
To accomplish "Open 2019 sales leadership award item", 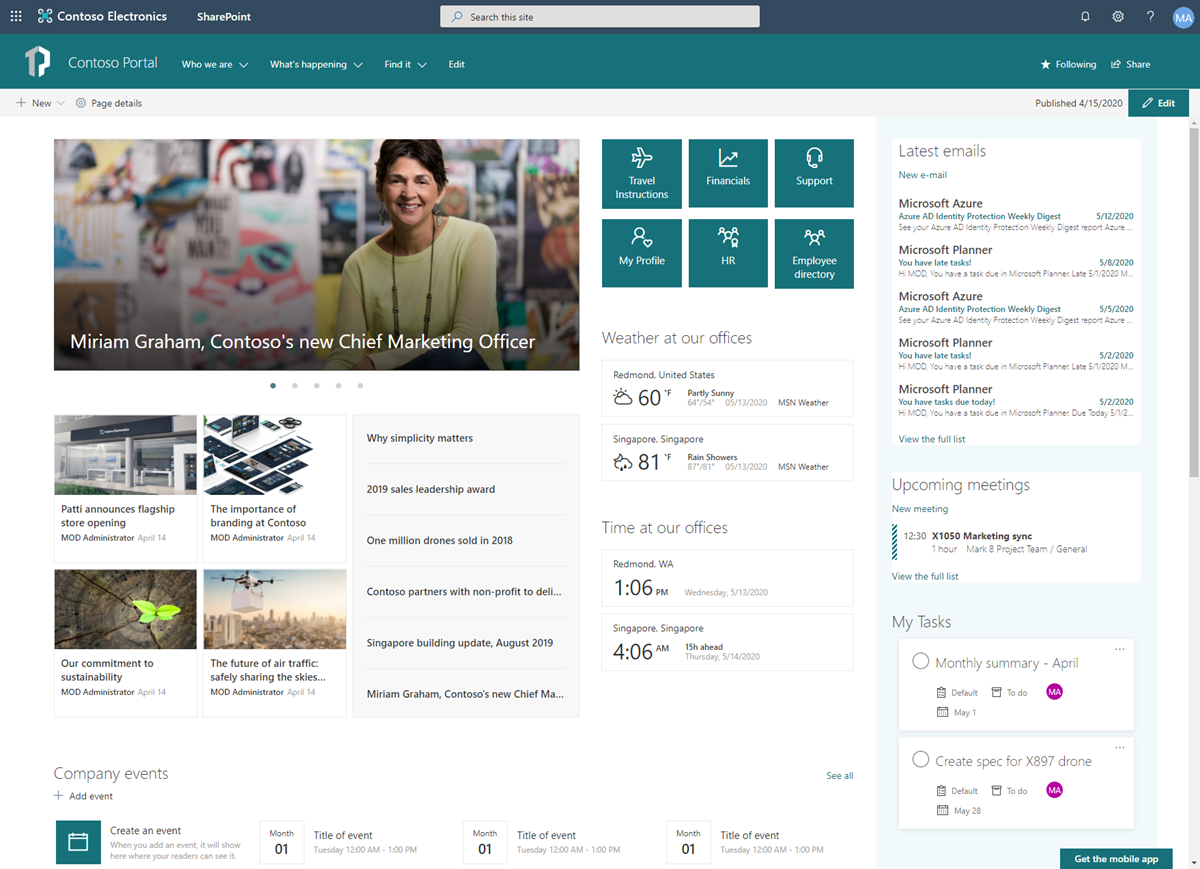I will tap(431, 489).
